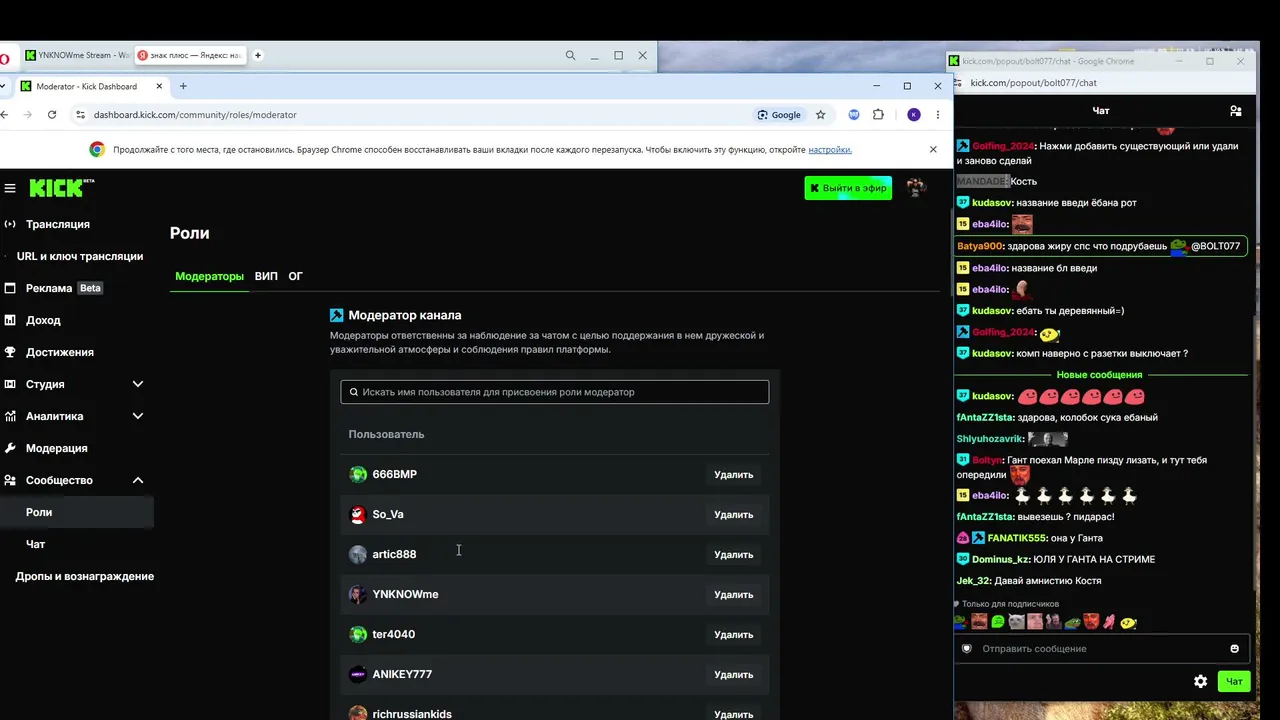Click the green Чат send button in the popout
Screen dimensions: 1280x720
tap(1234, 682)
